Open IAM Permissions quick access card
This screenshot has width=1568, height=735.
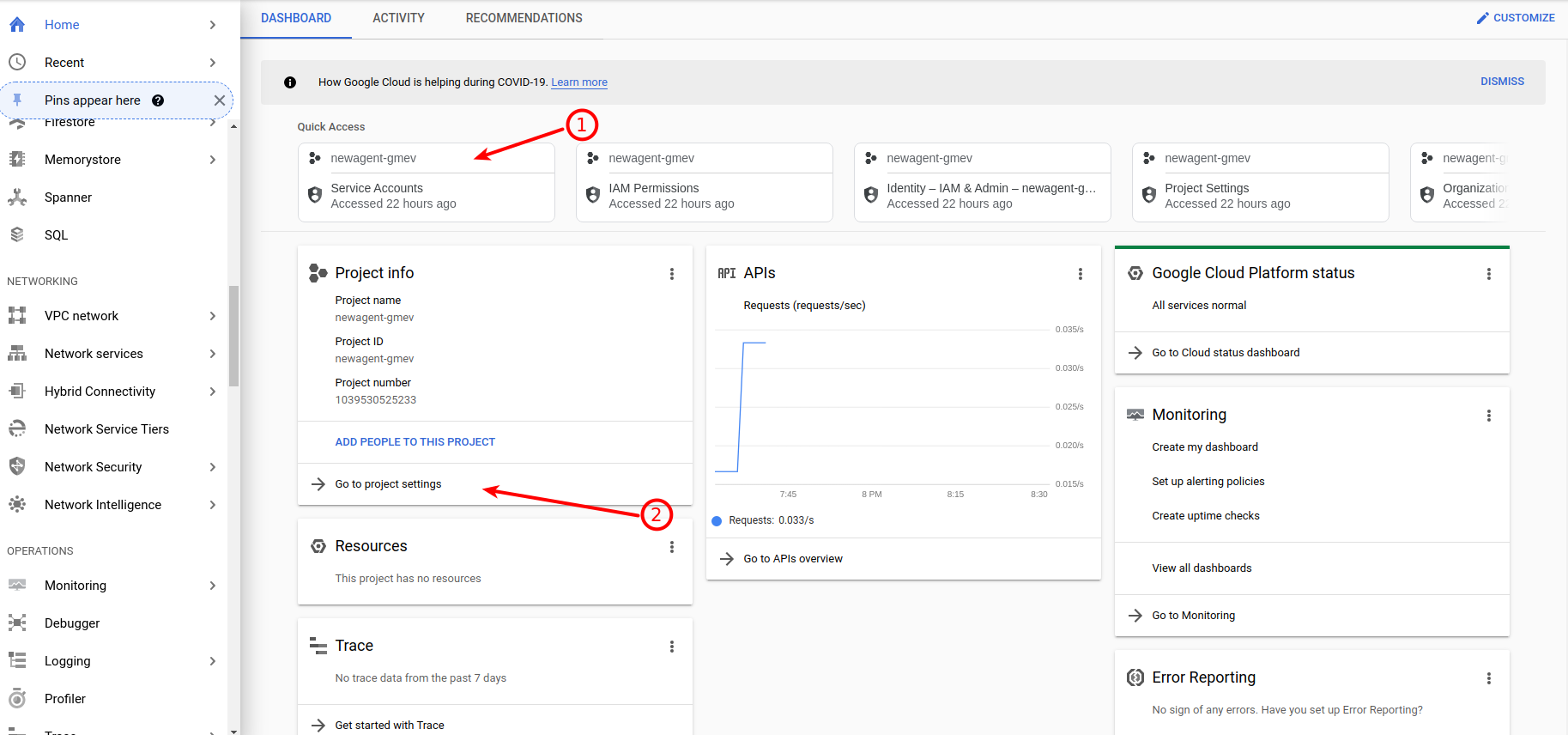point(705,183)
